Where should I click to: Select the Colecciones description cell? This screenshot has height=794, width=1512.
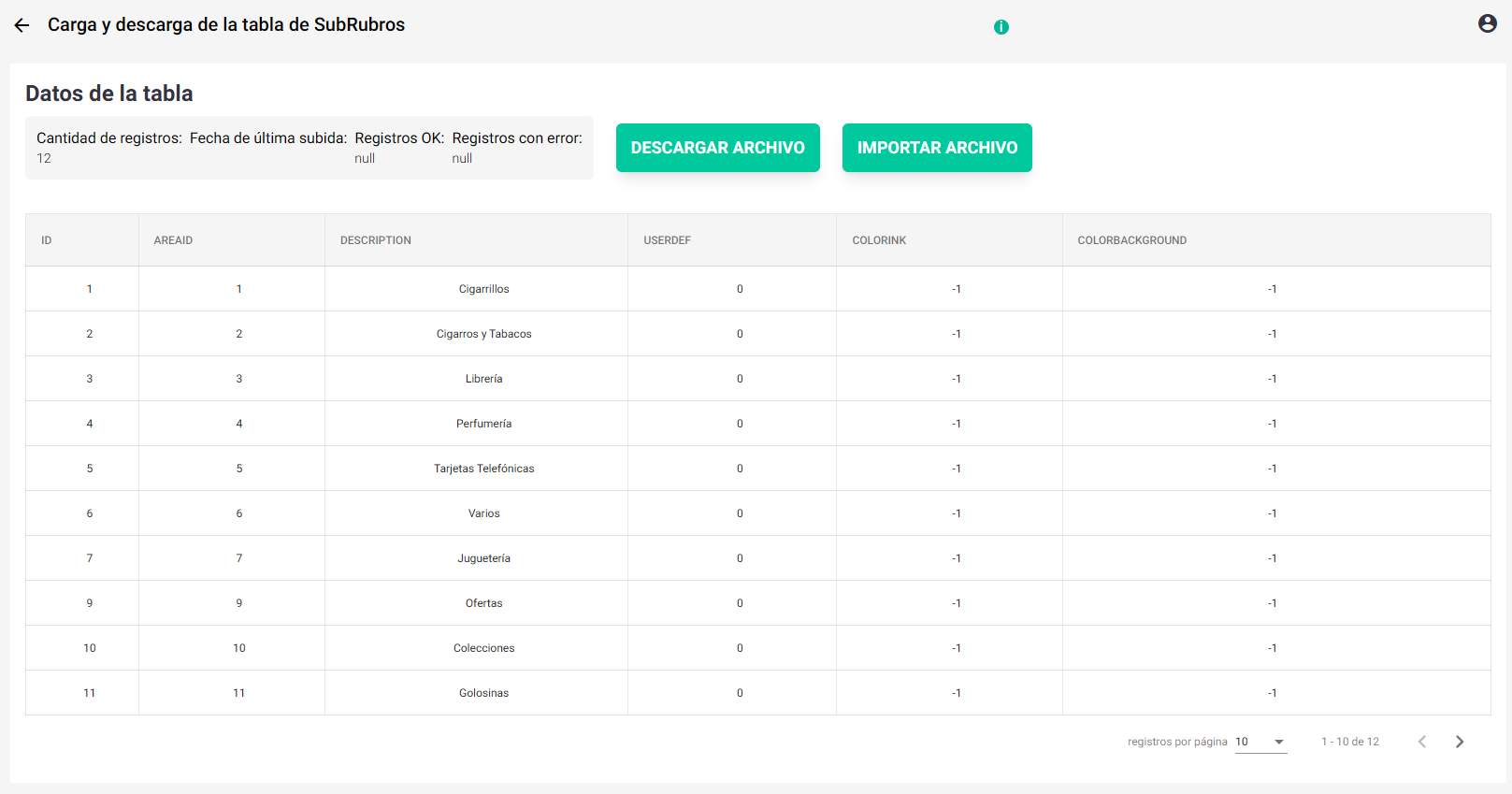[x=476, y=648]
